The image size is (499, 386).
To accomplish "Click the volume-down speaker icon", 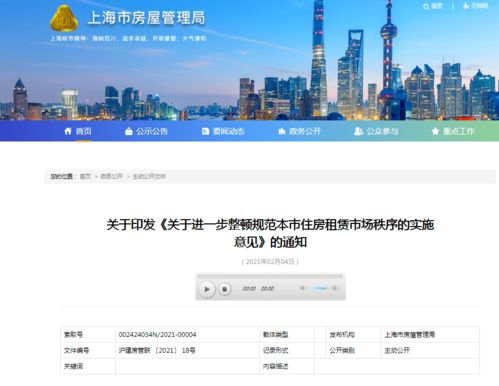I will [x=302, y=288].
